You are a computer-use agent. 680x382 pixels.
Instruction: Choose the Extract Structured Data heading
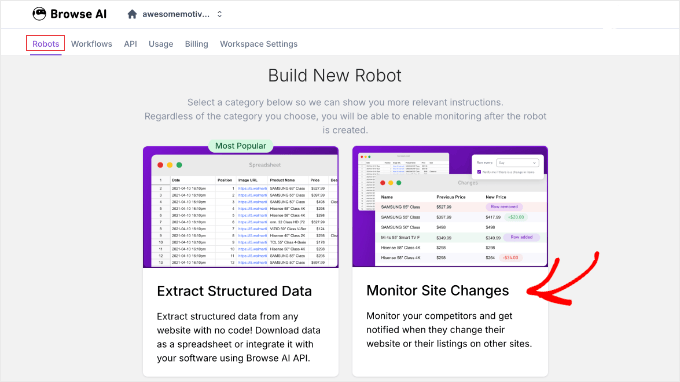(234, 291)
